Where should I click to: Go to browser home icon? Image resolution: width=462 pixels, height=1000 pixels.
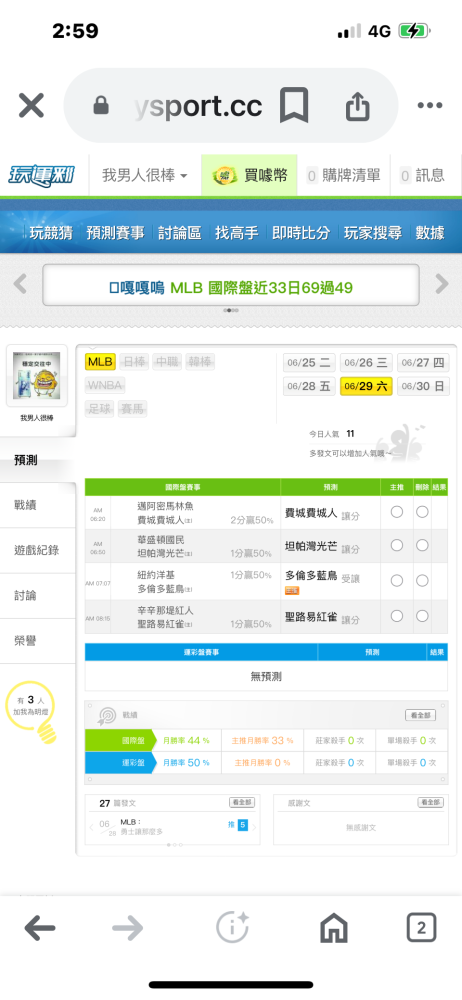pos(334,928)
